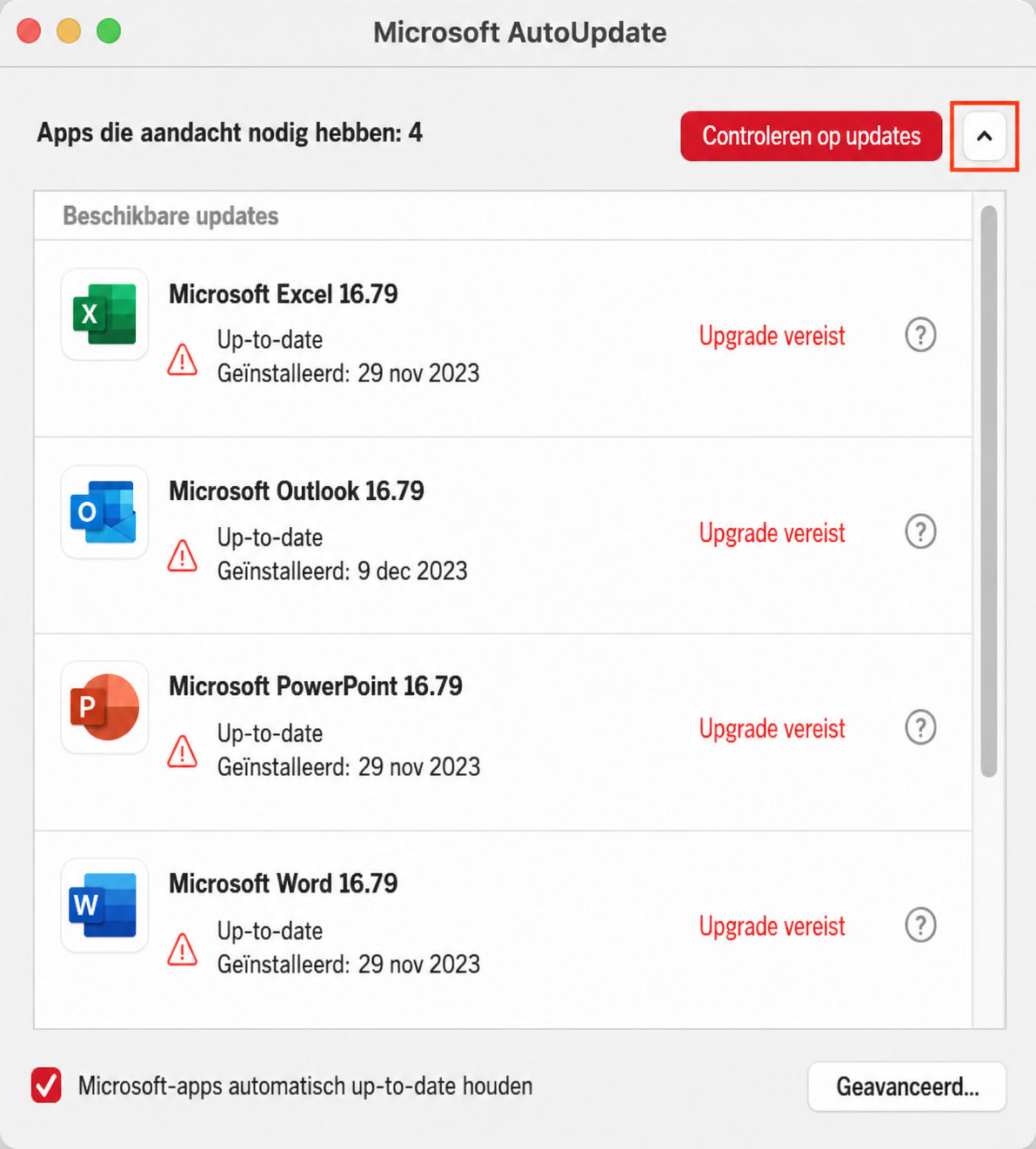The width and height of the screenshot is (1036, 1149).
Task: Click the warning triangle under PowerPoint
Action: 182,752
